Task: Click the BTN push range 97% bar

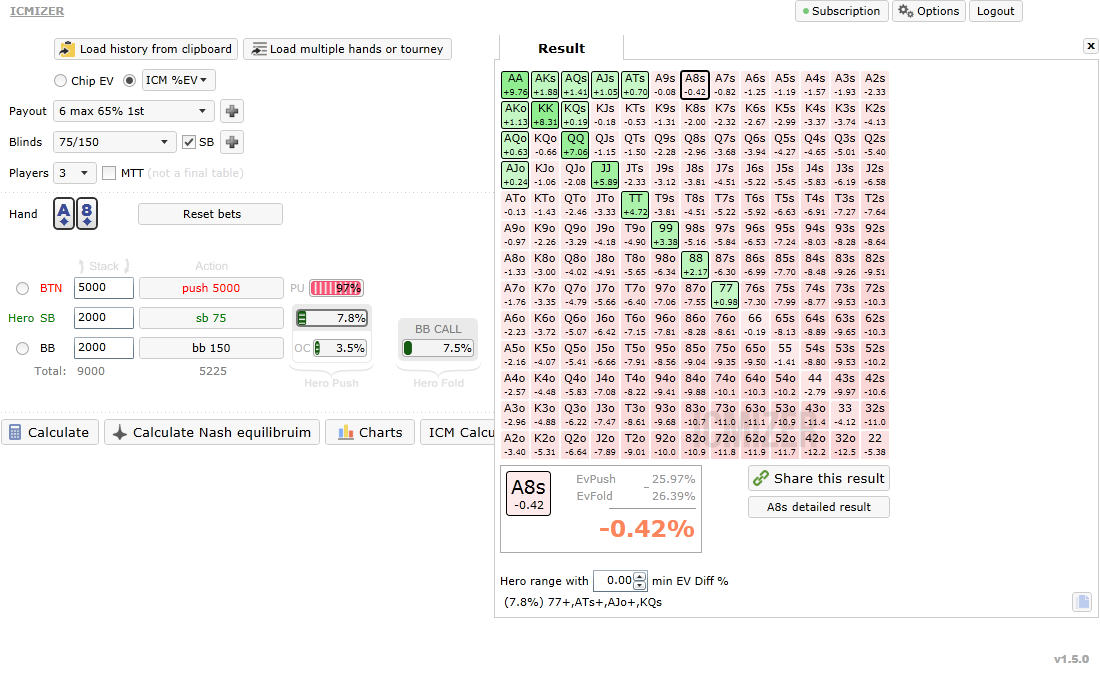Action: (337, 288)
